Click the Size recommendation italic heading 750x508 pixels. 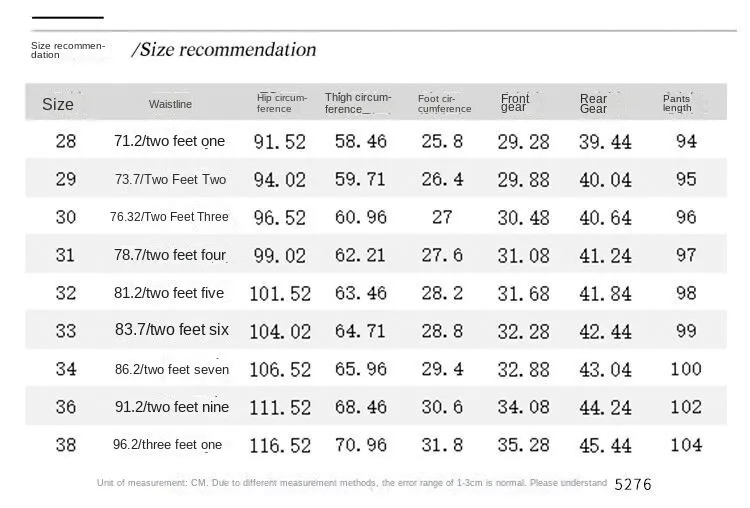[224, 50]
